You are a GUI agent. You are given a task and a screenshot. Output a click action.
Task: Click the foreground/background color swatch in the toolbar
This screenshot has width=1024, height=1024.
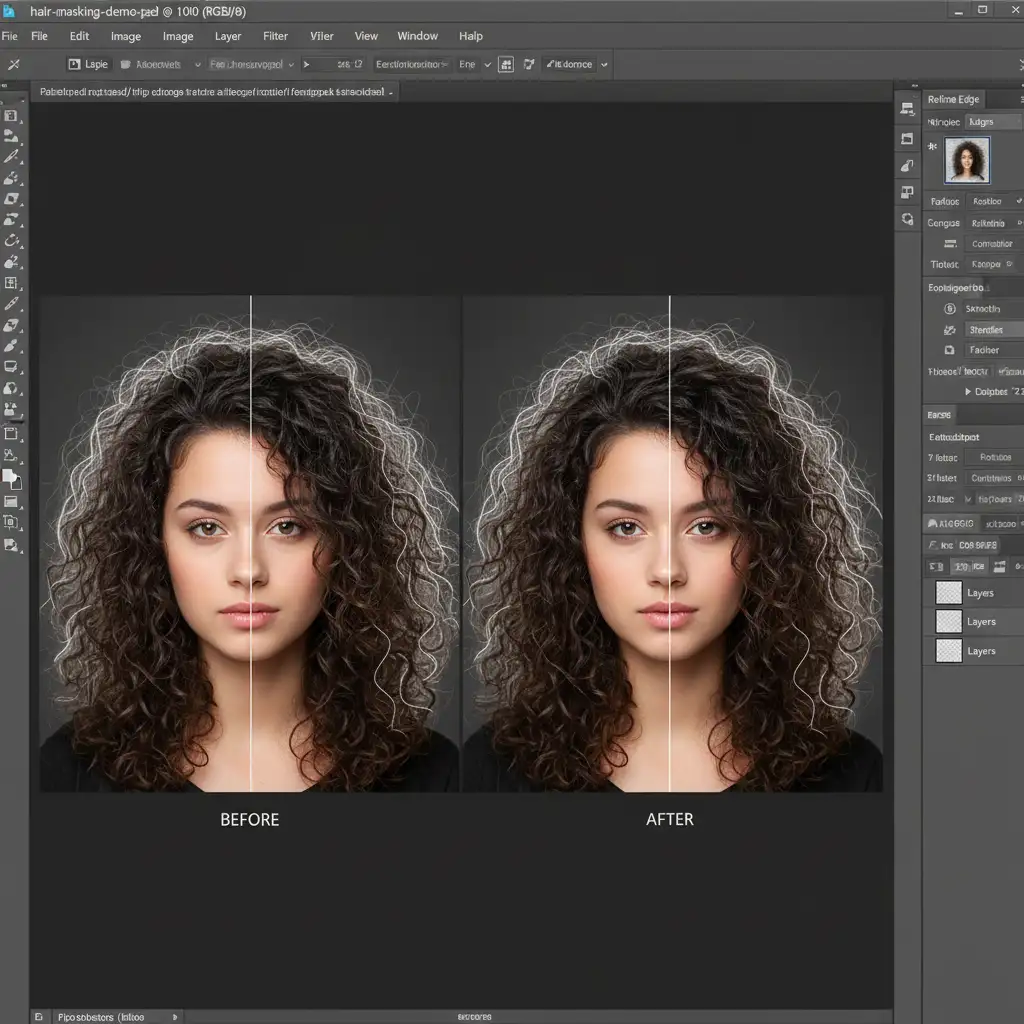pos(12,479)
